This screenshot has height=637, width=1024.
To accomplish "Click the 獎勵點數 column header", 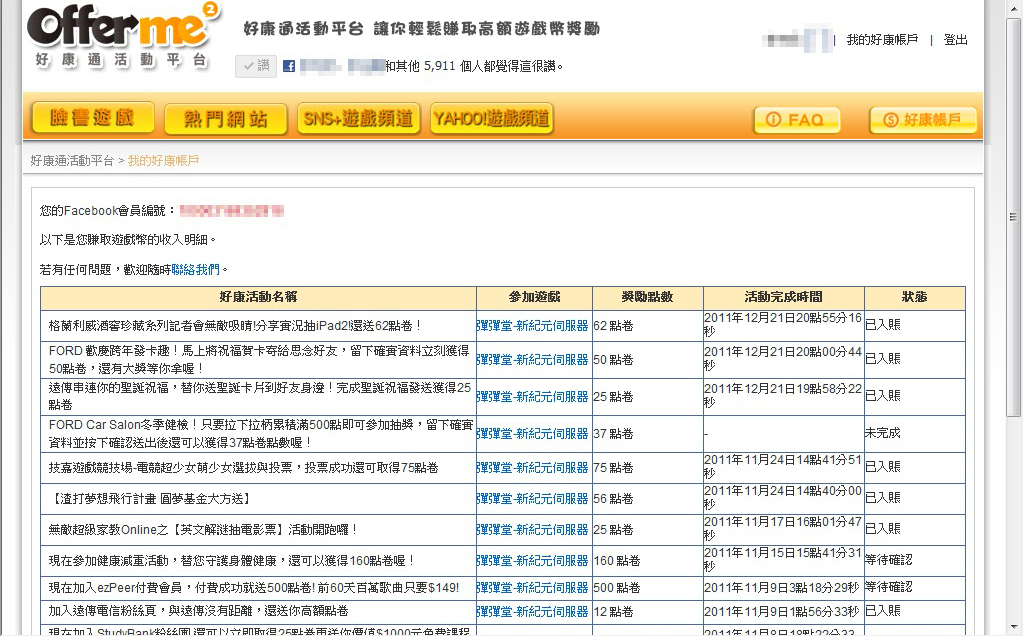I will tap(648, 297).
